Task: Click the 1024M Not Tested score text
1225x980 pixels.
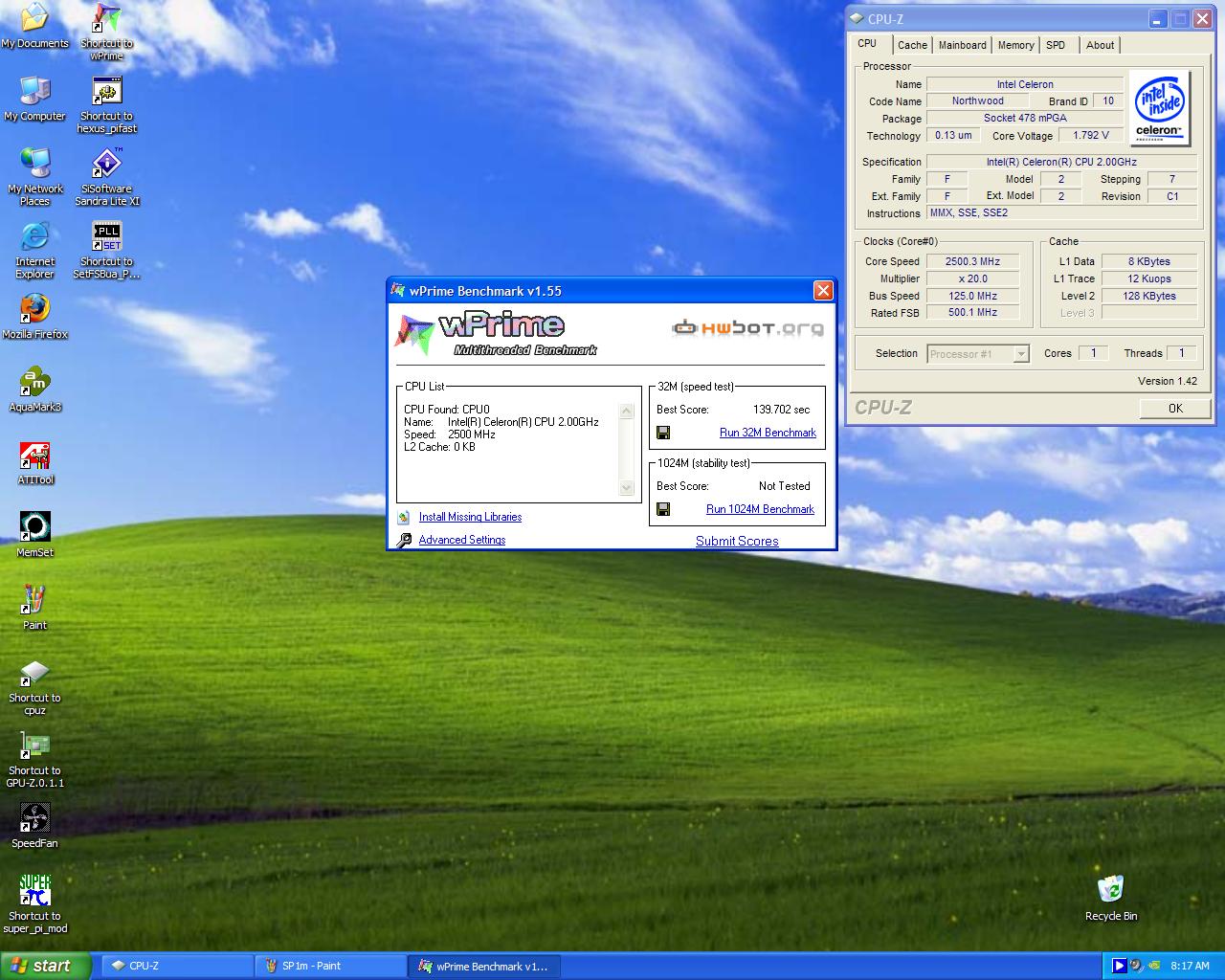Action: (784, 486)
